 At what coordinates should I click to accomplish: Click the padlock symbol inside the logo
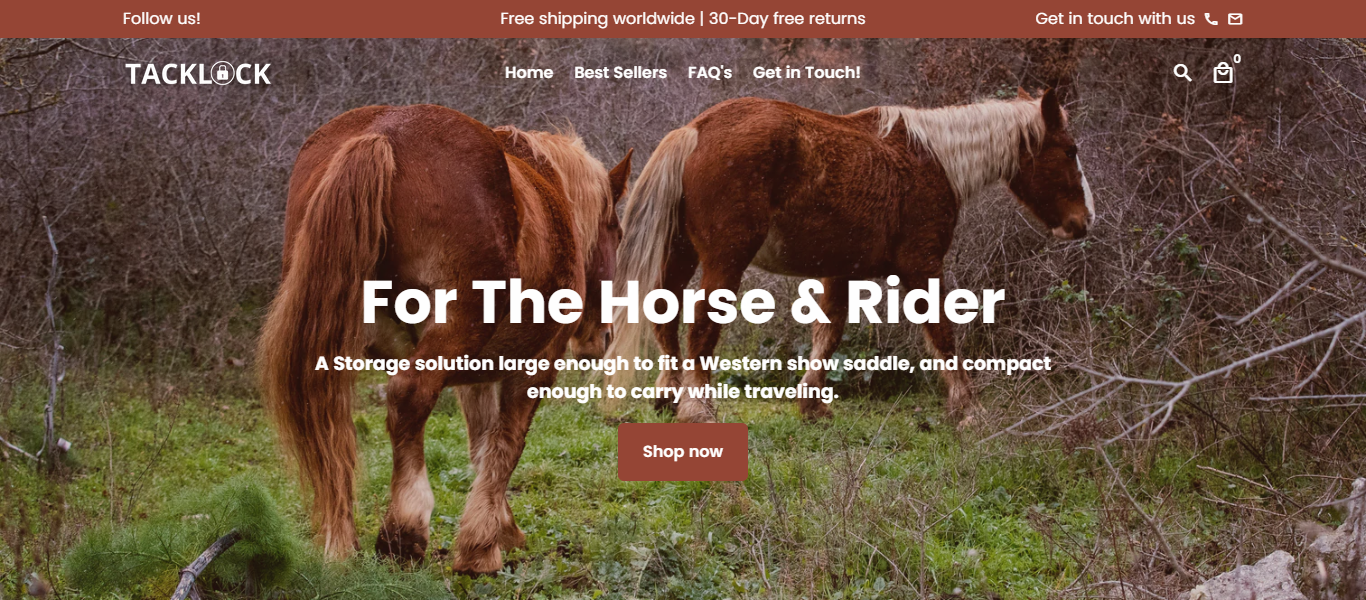(x=222, y=73)
